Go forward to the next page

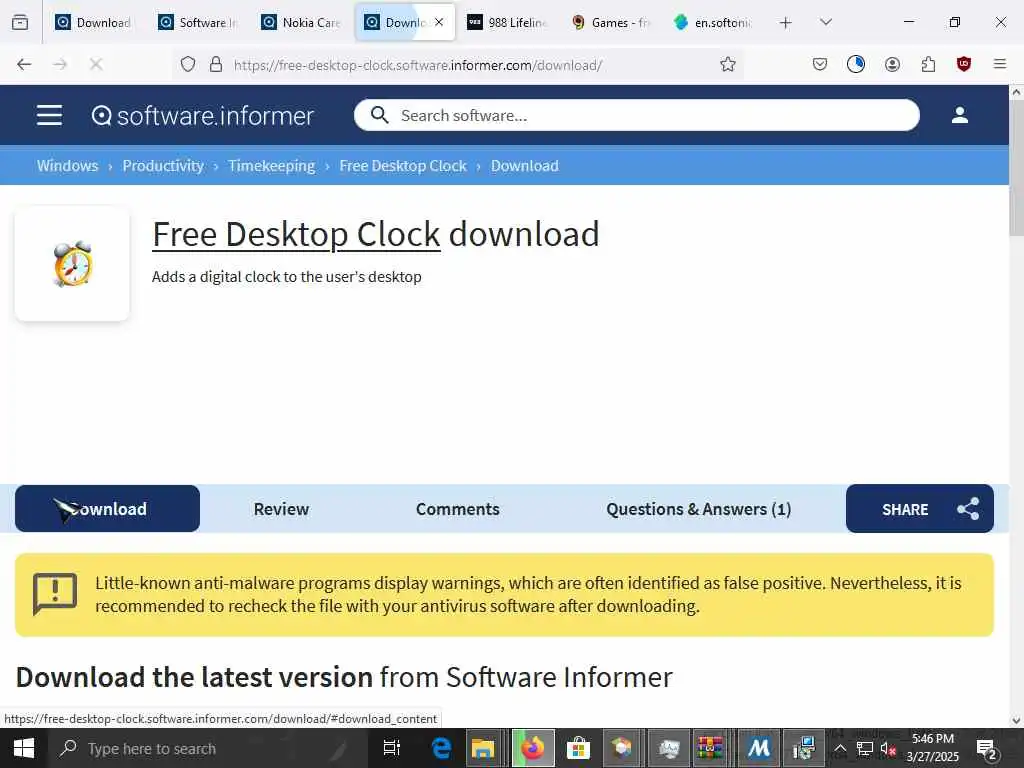click(x=60, y=64)
